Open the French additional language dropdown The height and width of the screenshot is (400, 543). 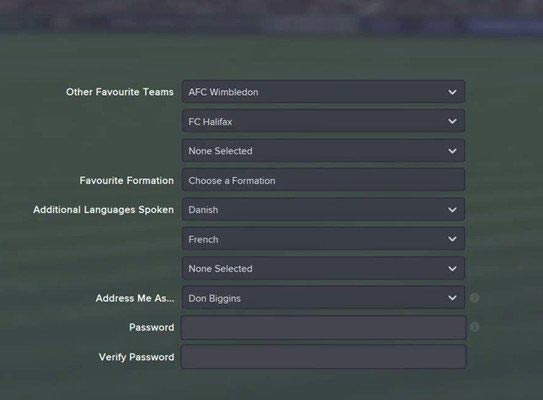tap(323, 239)
